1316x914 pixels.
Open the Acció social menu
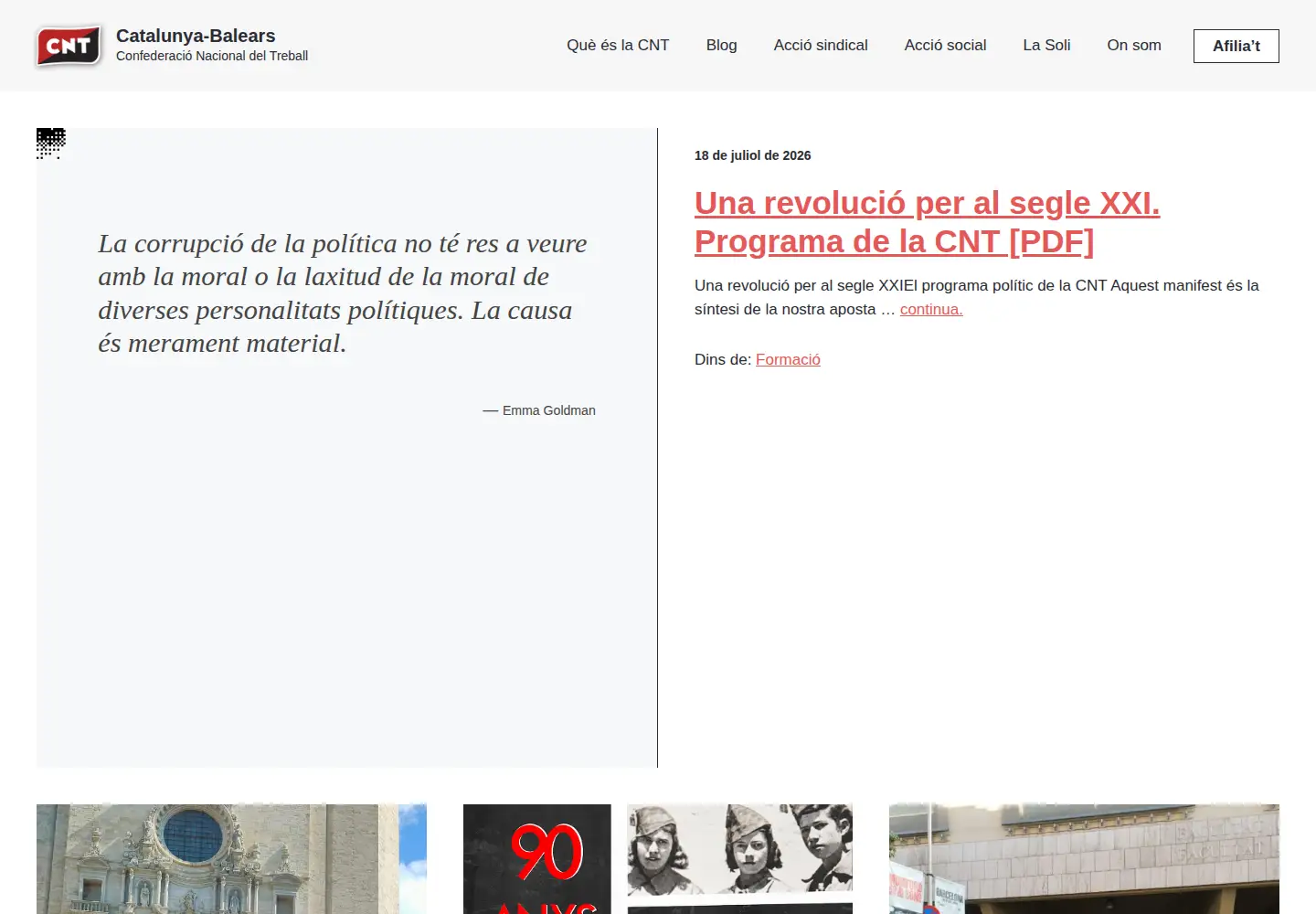945,45
